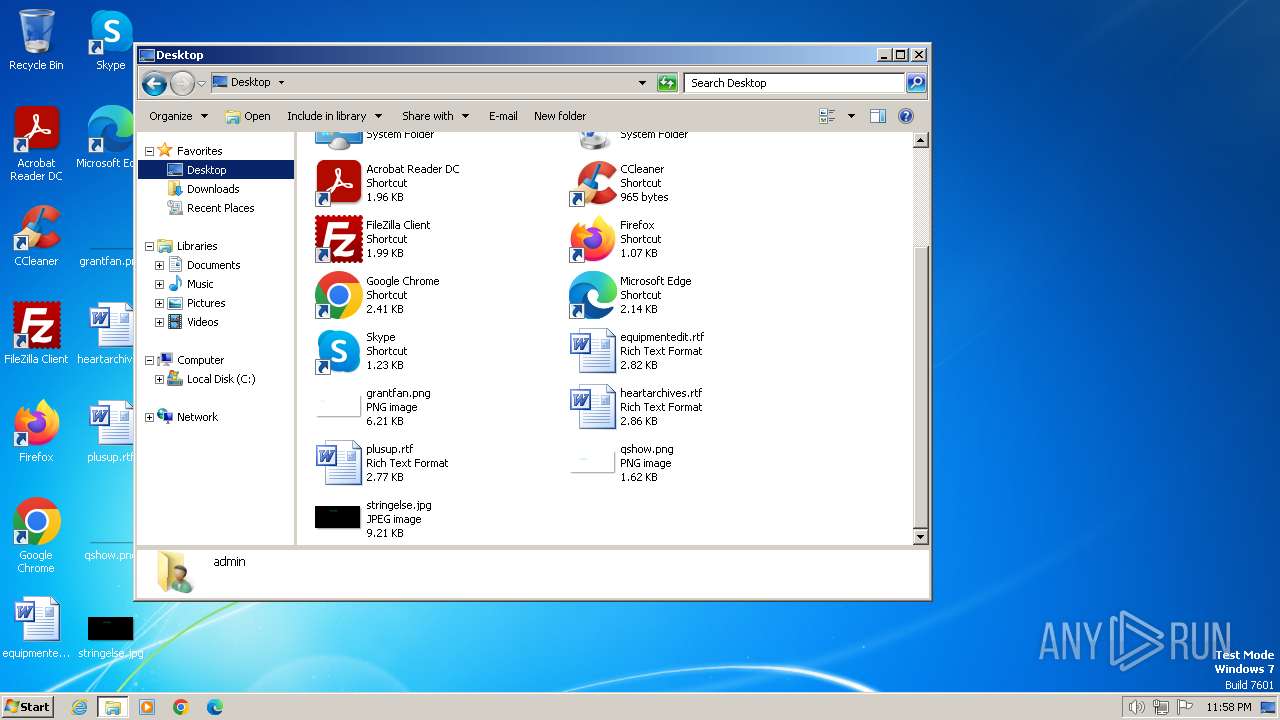This screenshot has height=720, width=1280.
Task: Click Desktop breadcrumb in address bar
Action: [250, 83]
